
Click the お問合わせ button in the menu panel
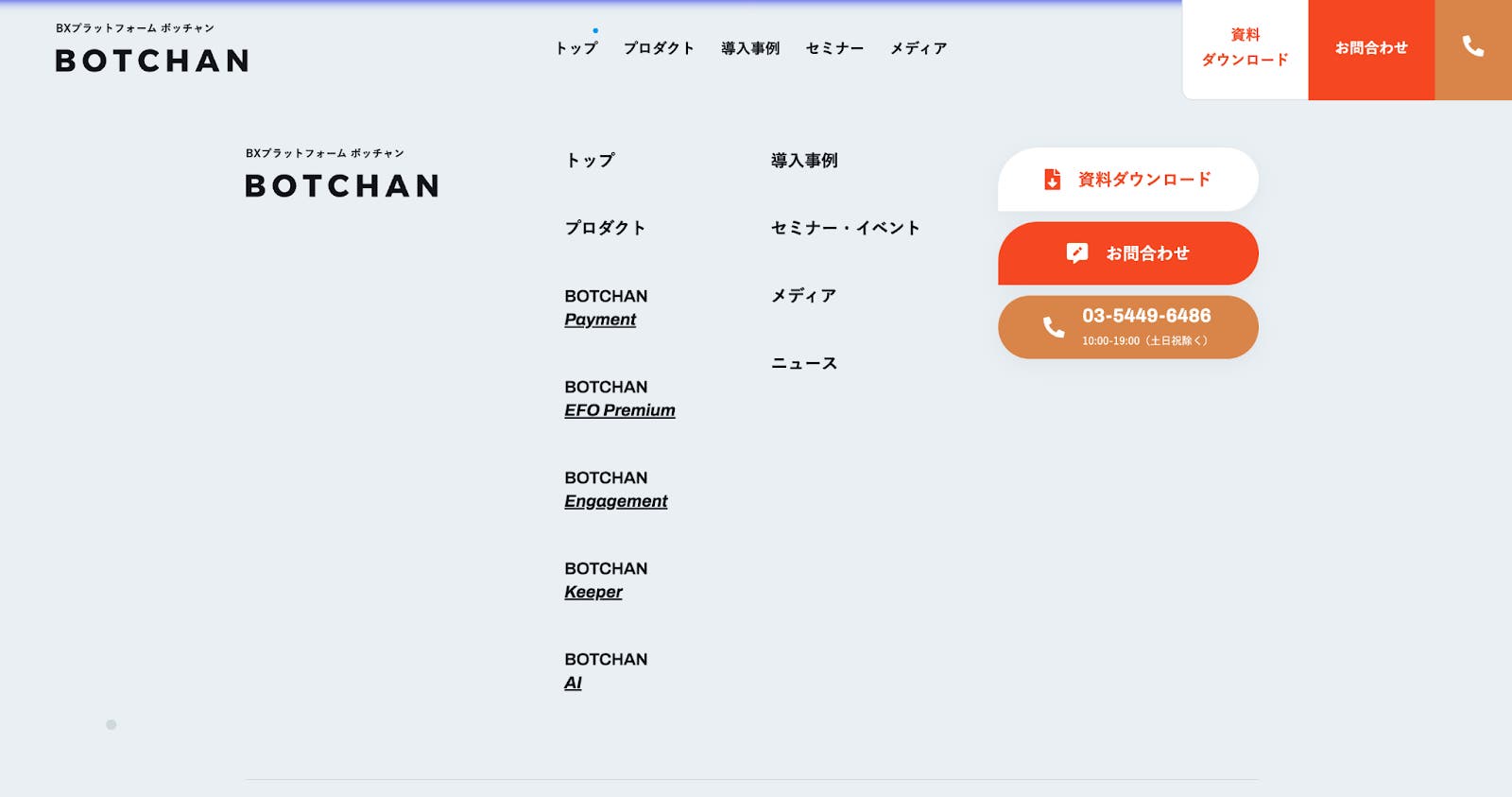[x=1127, y=252]
